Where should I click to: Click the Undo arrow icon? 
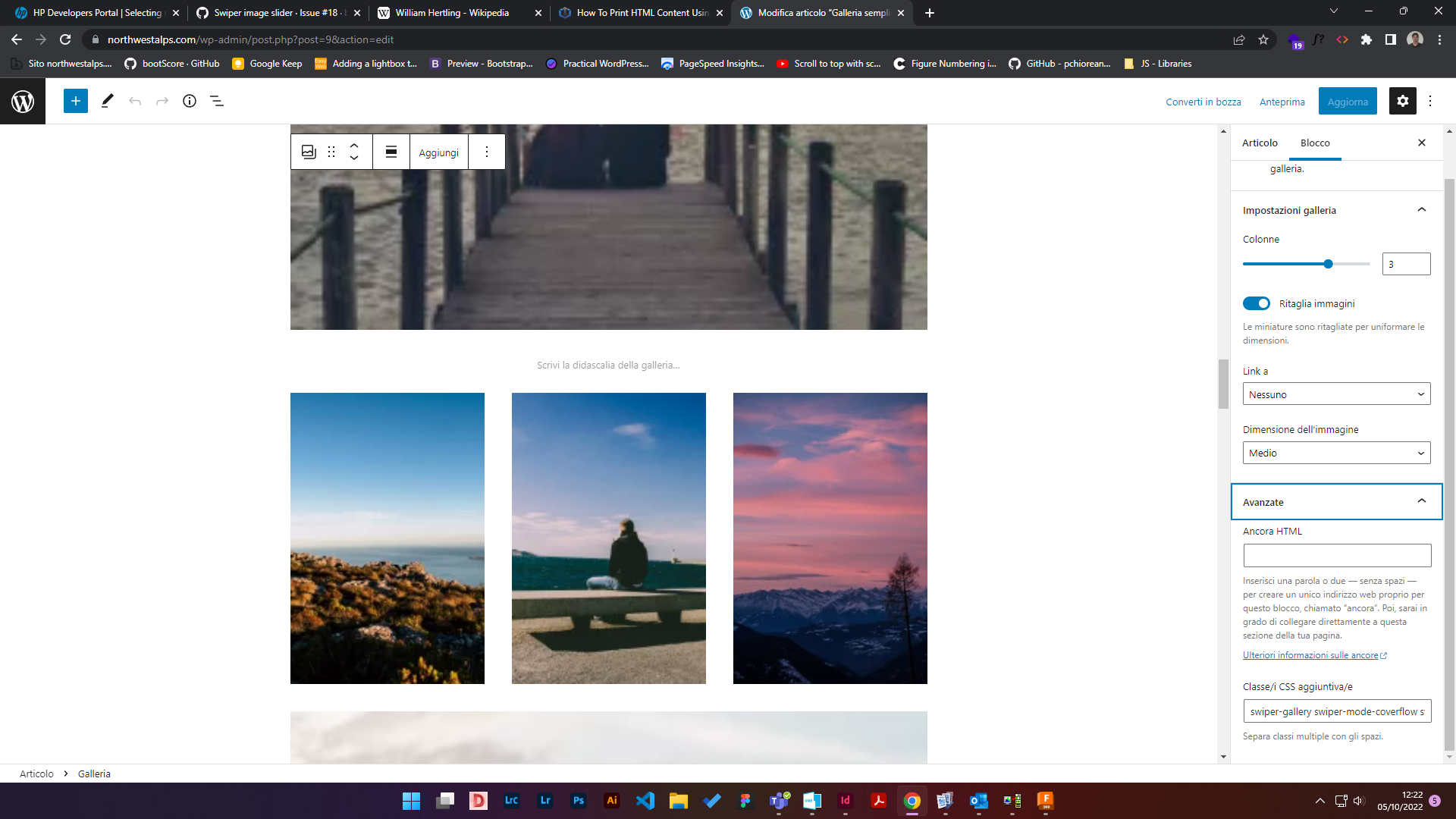click(135, 101)
